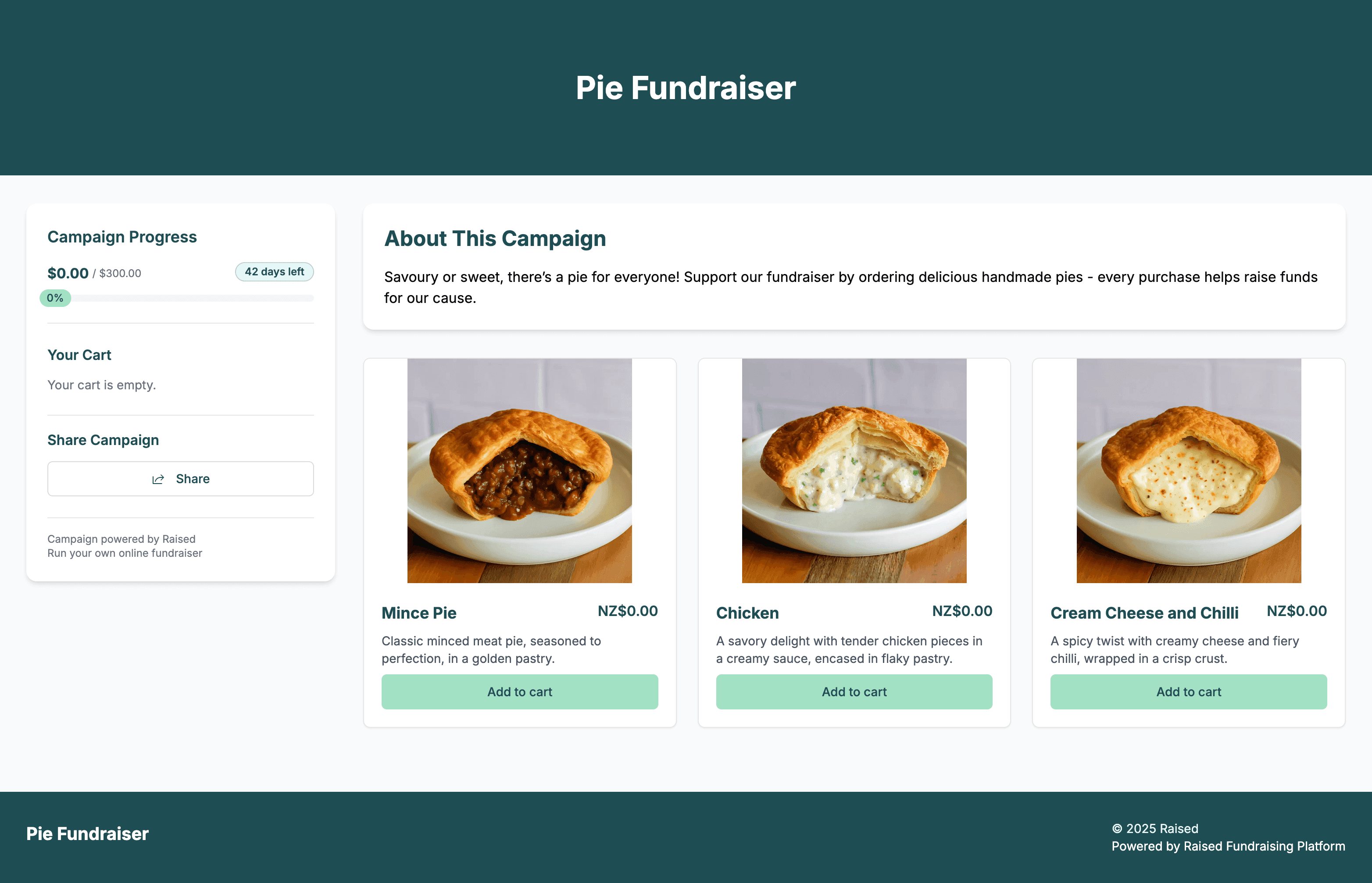View the Cream Cheese and Chilli image
The height and width of the screenshot is (883, 1372).
coord(1188,470)
